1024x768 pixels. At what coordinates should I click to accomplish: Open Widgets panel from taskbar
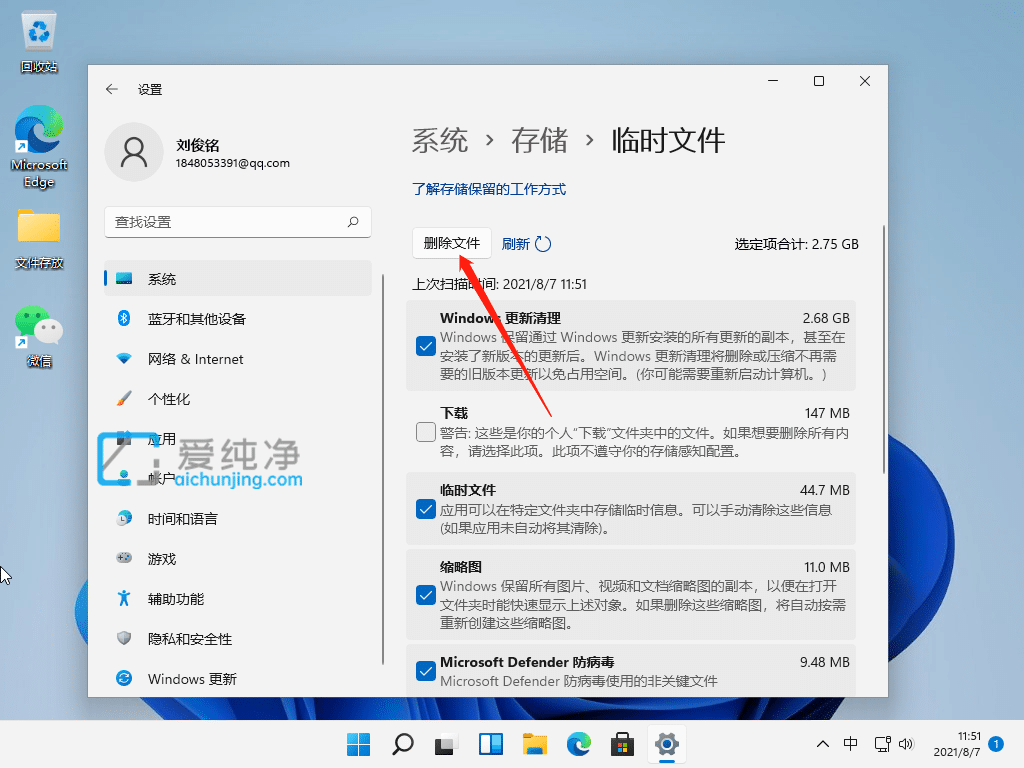(490, 744)
